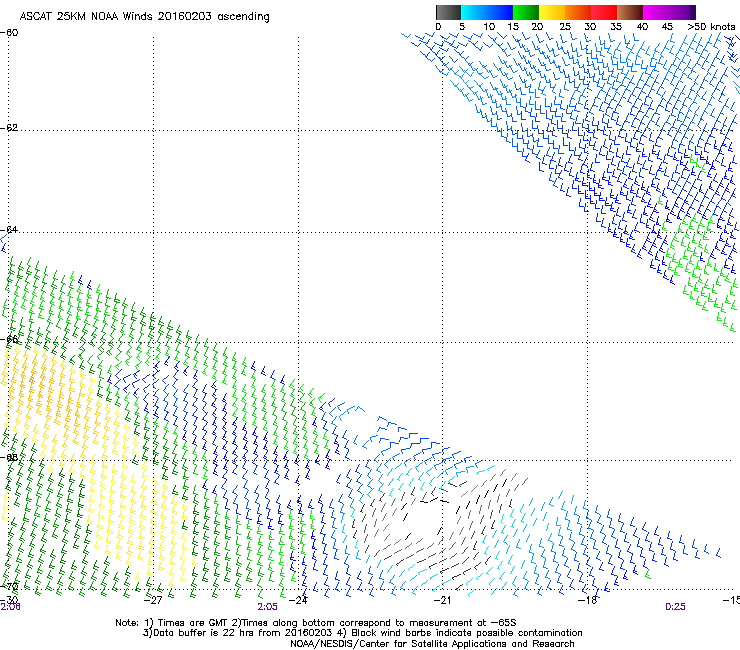The width and height of the screenshot is (740, 650).
Task: Click the "Data buffer is 22 hrs" note line
Action: point(362,633)
